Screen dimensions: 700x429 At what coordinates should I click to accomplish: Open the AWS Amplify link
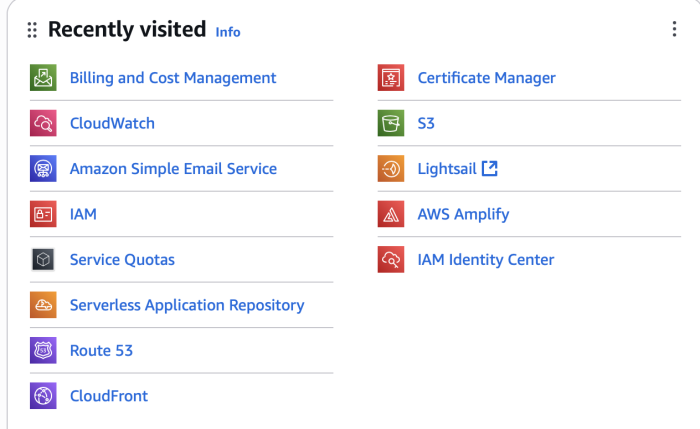[x=463, y=215]
